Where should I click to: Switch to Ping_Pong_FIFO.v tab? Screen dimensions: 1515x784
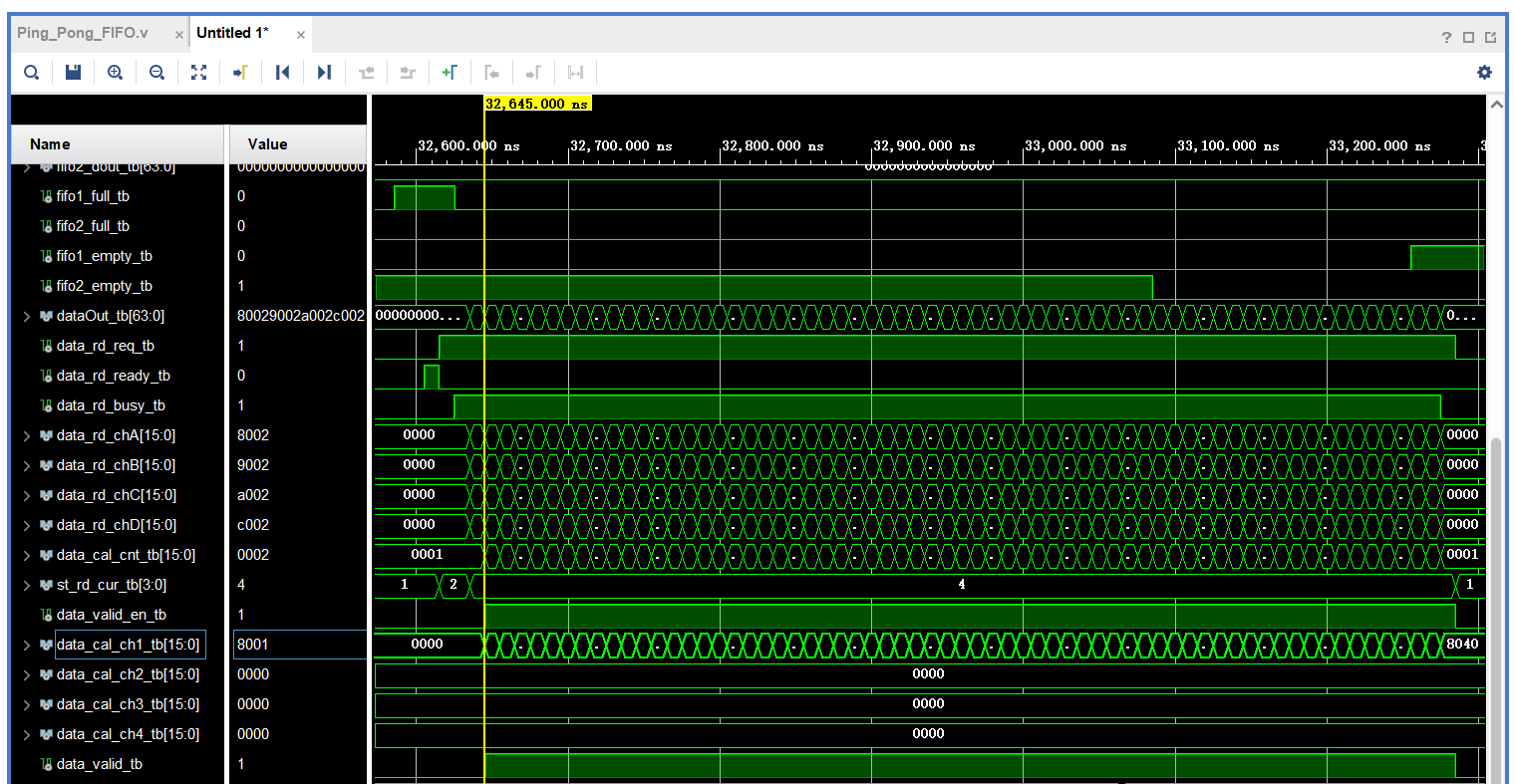point(83,33)
